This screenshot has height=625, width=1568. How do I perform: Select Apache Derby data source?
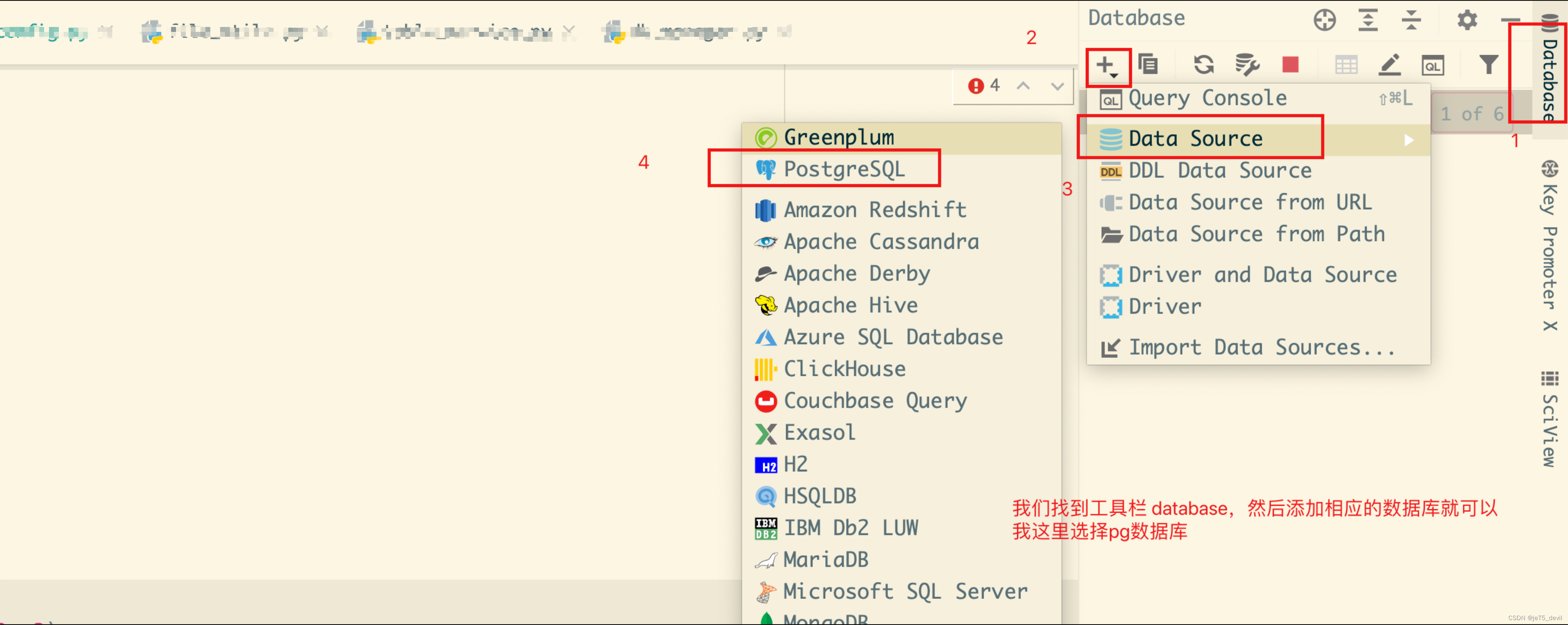902,274
